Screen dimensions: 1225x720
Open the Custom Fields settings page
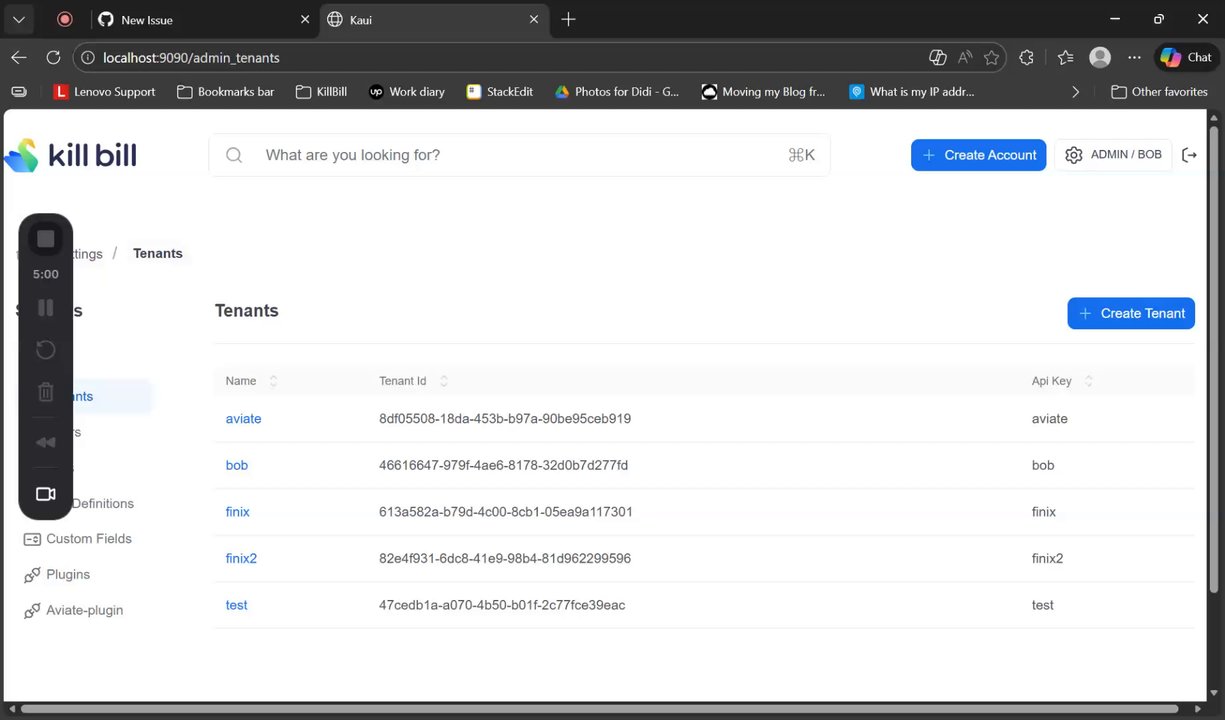coord(88,539)
